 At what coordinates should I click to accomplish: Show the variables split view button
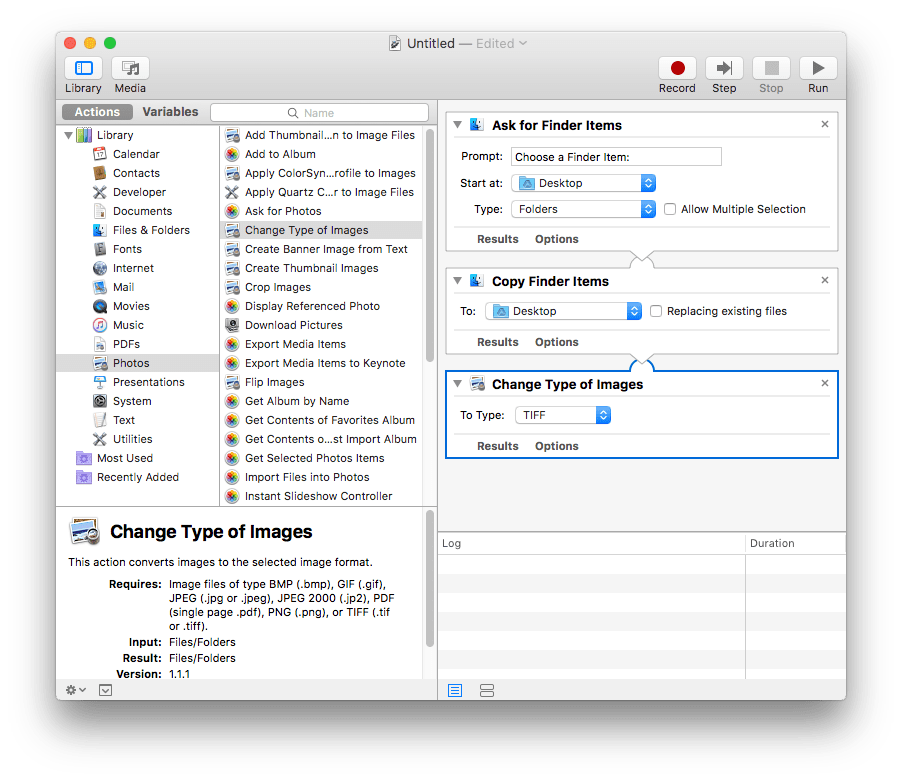(487, 690)
